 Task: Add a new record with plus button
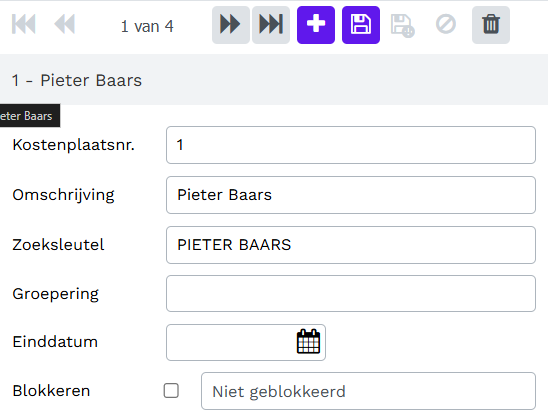tap(316, 25)
